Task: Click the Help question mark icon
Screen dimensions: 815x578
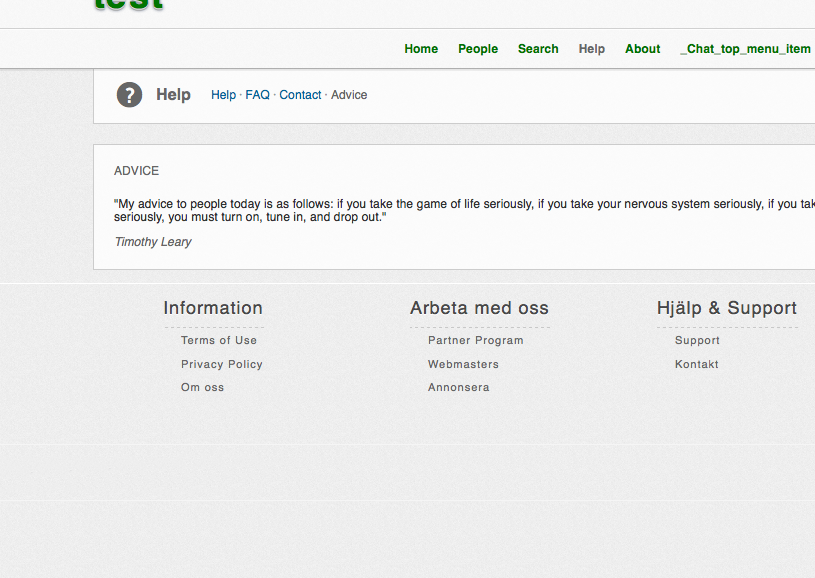Action: (129, 95)
